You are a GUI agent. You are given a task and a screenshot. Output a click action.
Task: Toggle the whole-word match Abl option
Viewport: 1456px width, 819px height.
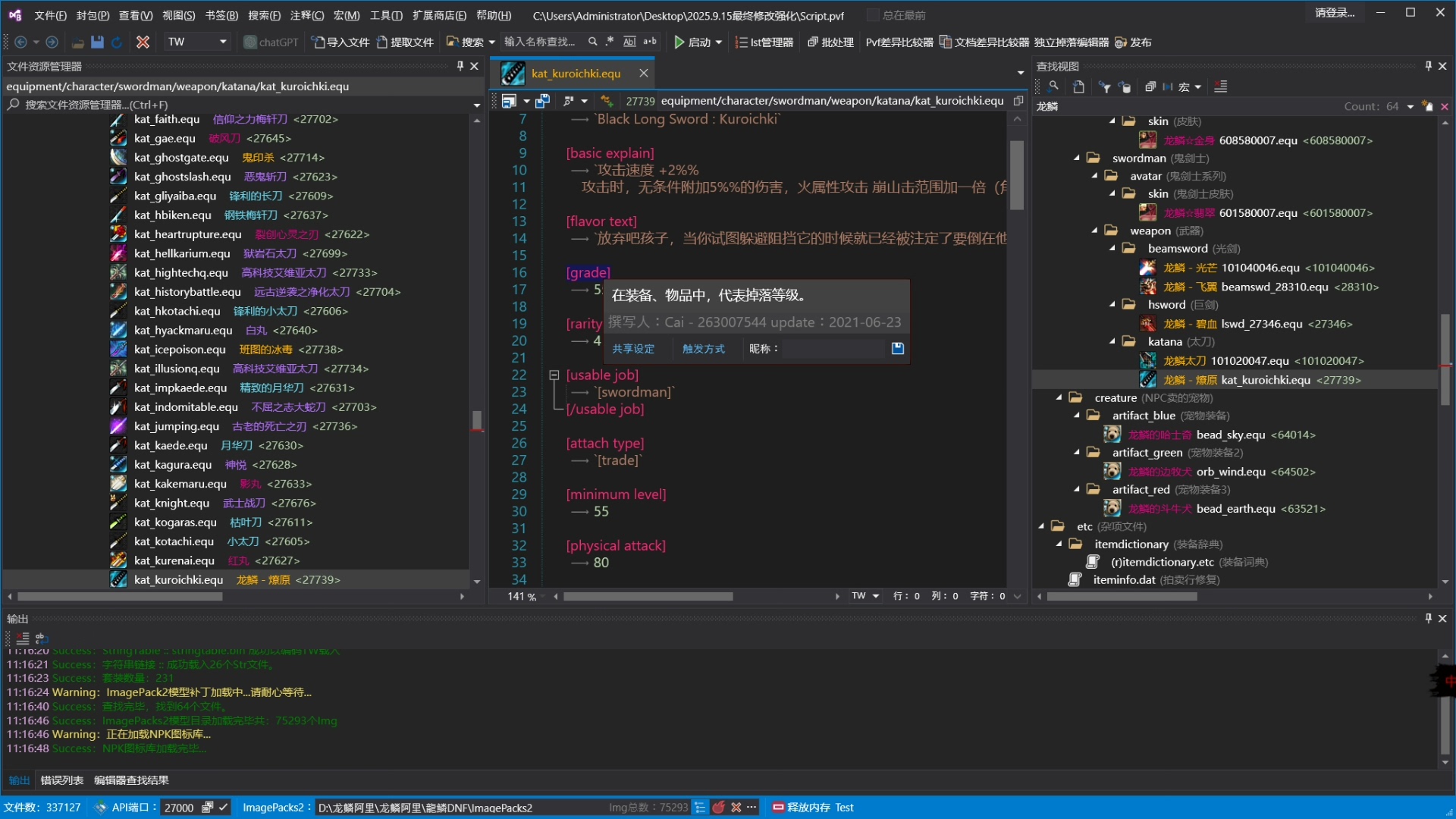[x=629, y=42]
